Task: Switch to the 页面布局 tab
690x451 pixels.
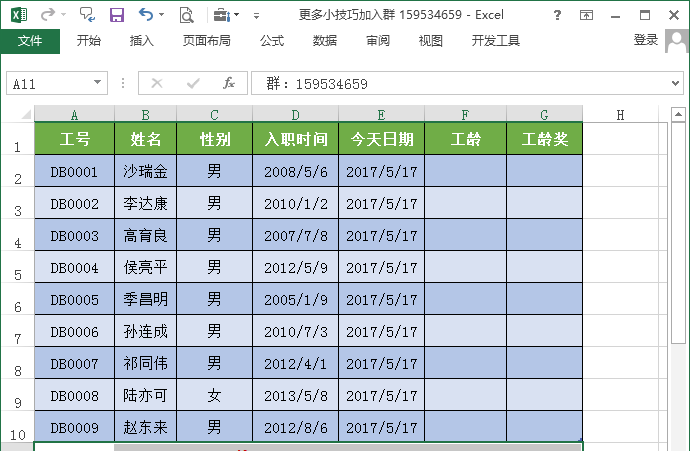Action: coord(207,41)
